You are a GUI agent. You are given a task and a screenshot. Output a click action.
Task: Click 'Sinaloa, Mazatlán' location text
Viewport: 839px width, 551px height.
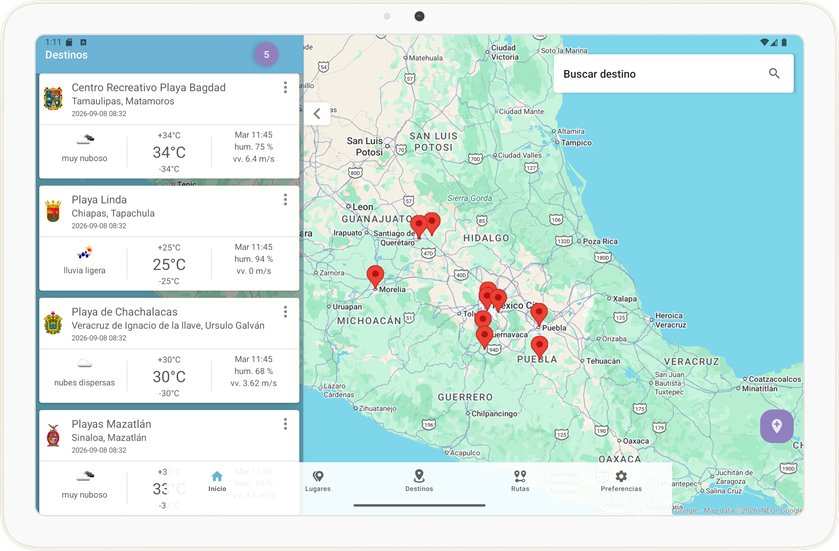109,438
